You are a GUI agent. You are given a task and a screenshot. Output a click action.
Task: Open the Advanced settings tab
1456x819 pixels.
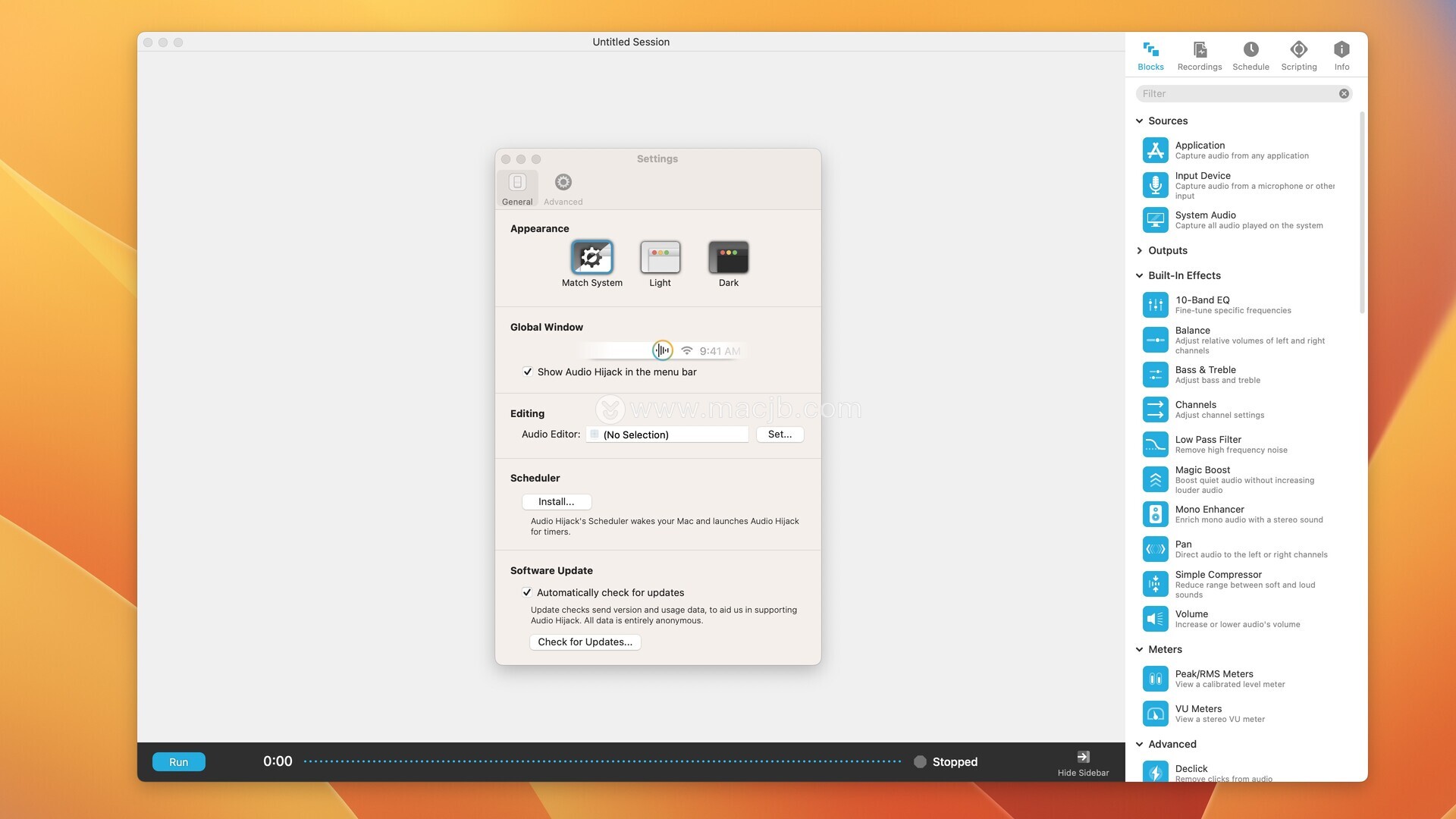[x=563, y=188]
